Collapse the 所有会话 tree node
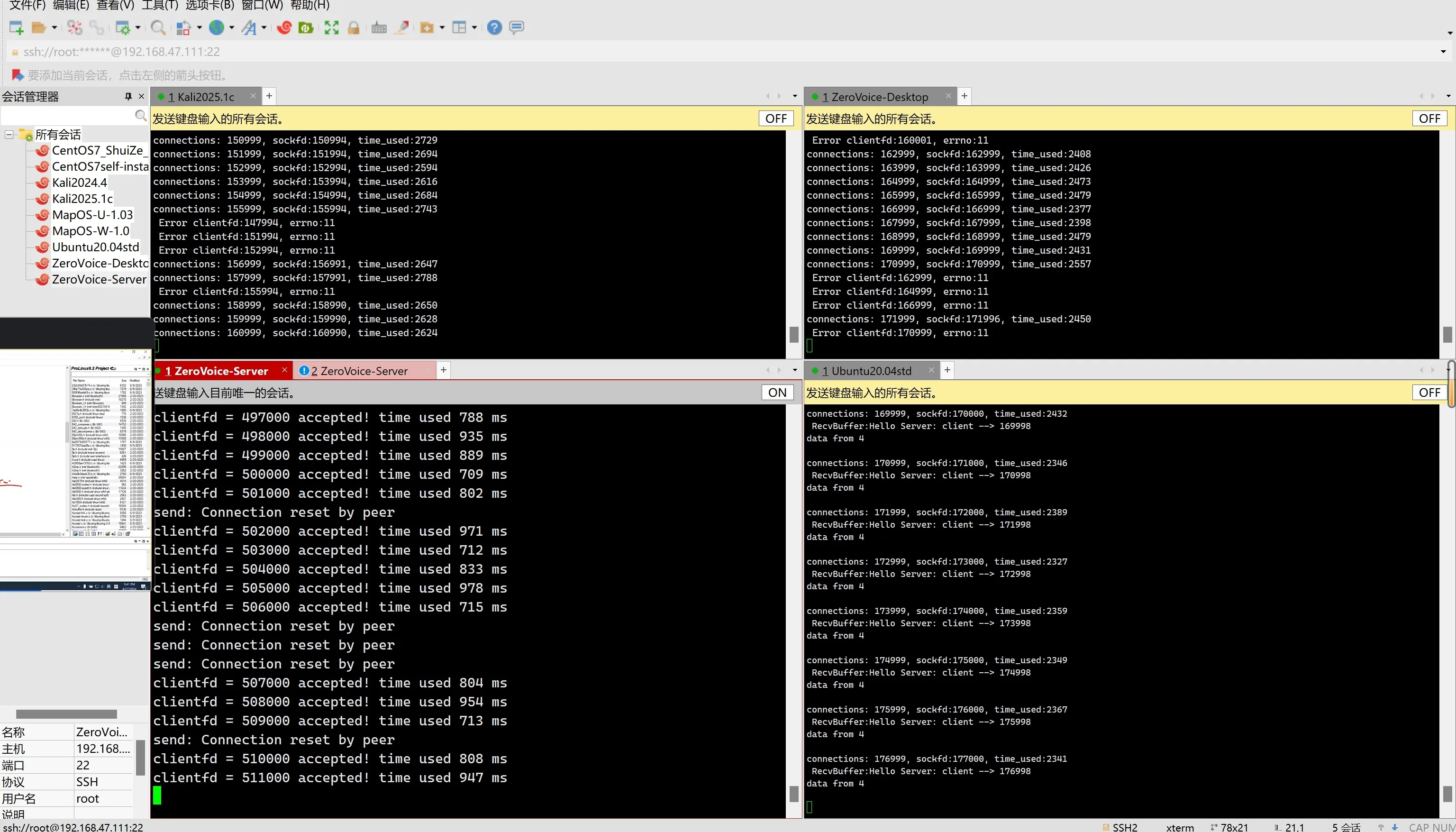This screenshot has height=832, width=1456. click(x=9, y=135)
